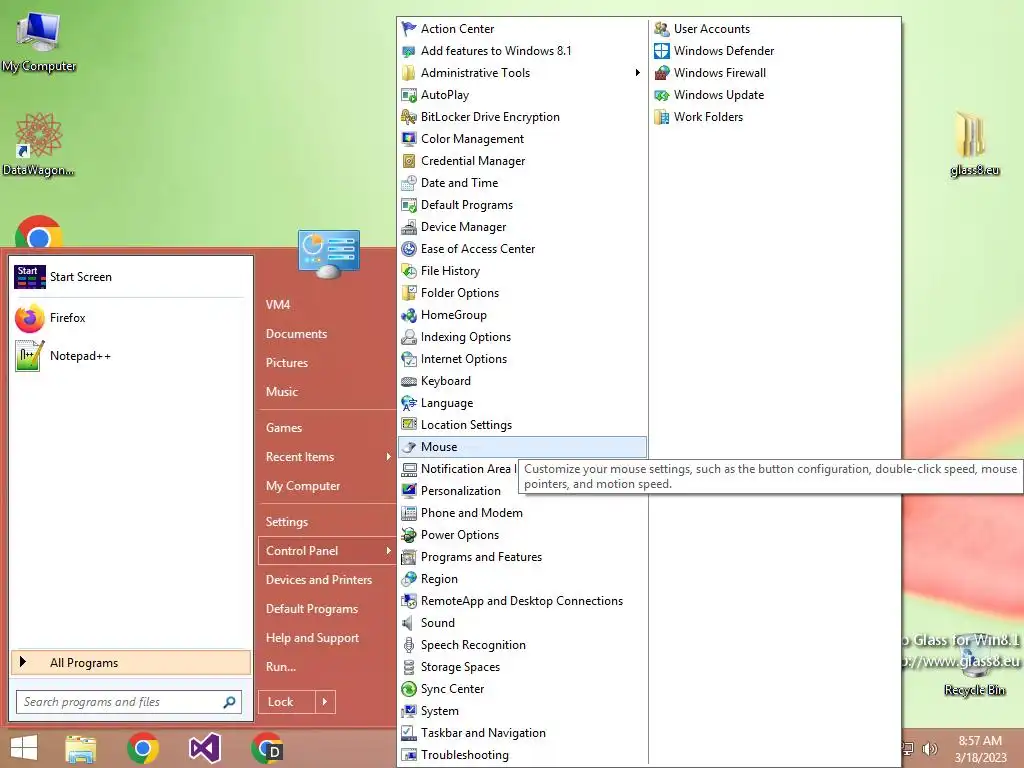Click the Windows Firewall brick icon
The width and height of the screenshot is (1024, 768).
[x=662, y=72]
